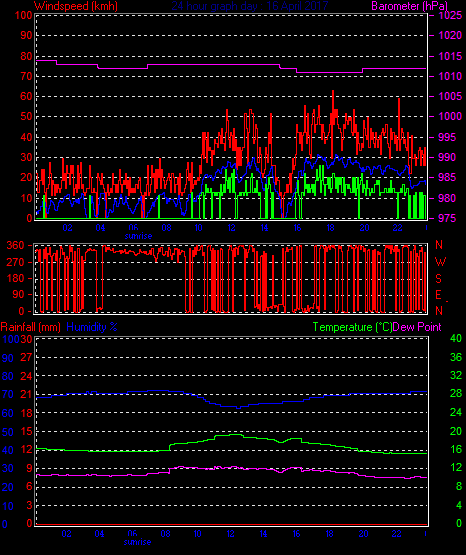
Task: Click the 02 hour tick on bottom graph
Action: [x=67, y=533]
